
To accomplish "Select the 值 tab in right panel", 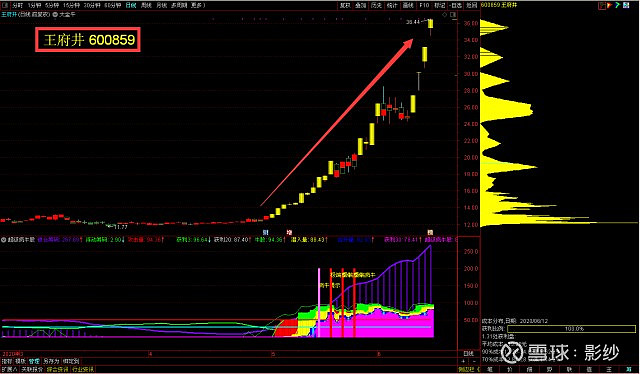I will tap(589, 369).
